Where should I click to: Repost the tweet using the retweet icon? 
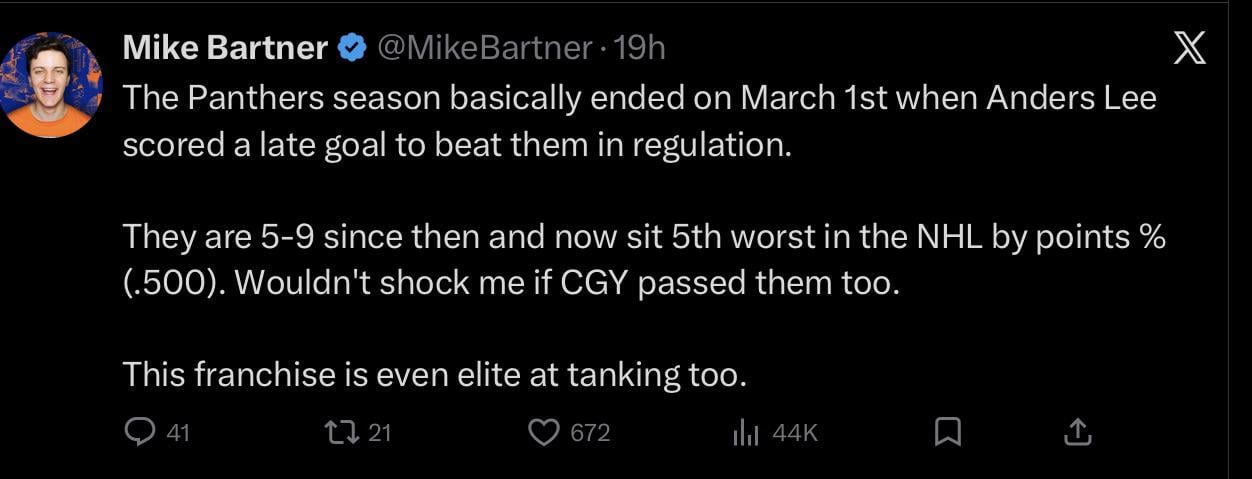[341, 432]
